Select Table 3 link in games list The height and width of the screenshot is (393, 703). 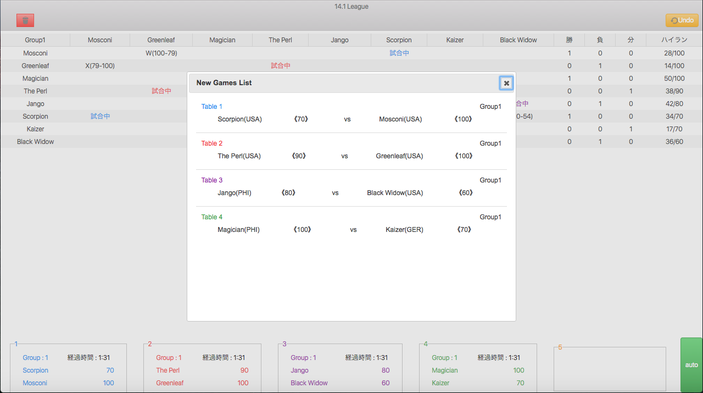click(212, 180)
